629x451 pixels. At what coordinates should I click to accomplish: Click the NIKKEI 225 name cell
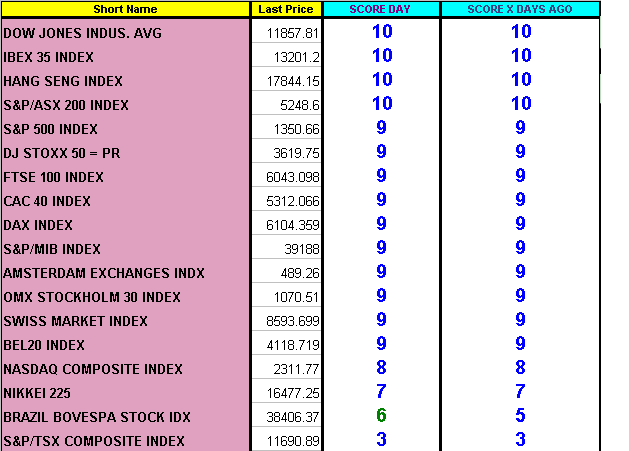[125, 393]
